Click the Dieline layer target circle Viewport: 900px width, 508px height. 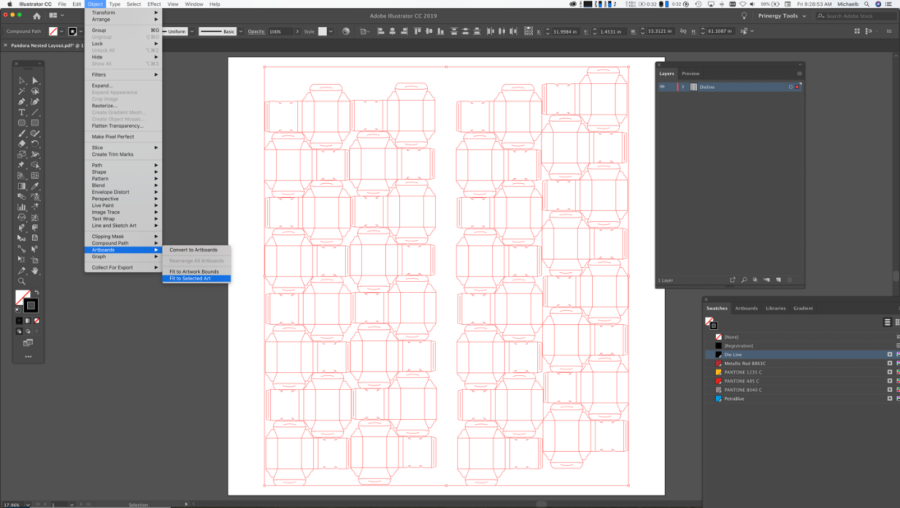(790, 87)
